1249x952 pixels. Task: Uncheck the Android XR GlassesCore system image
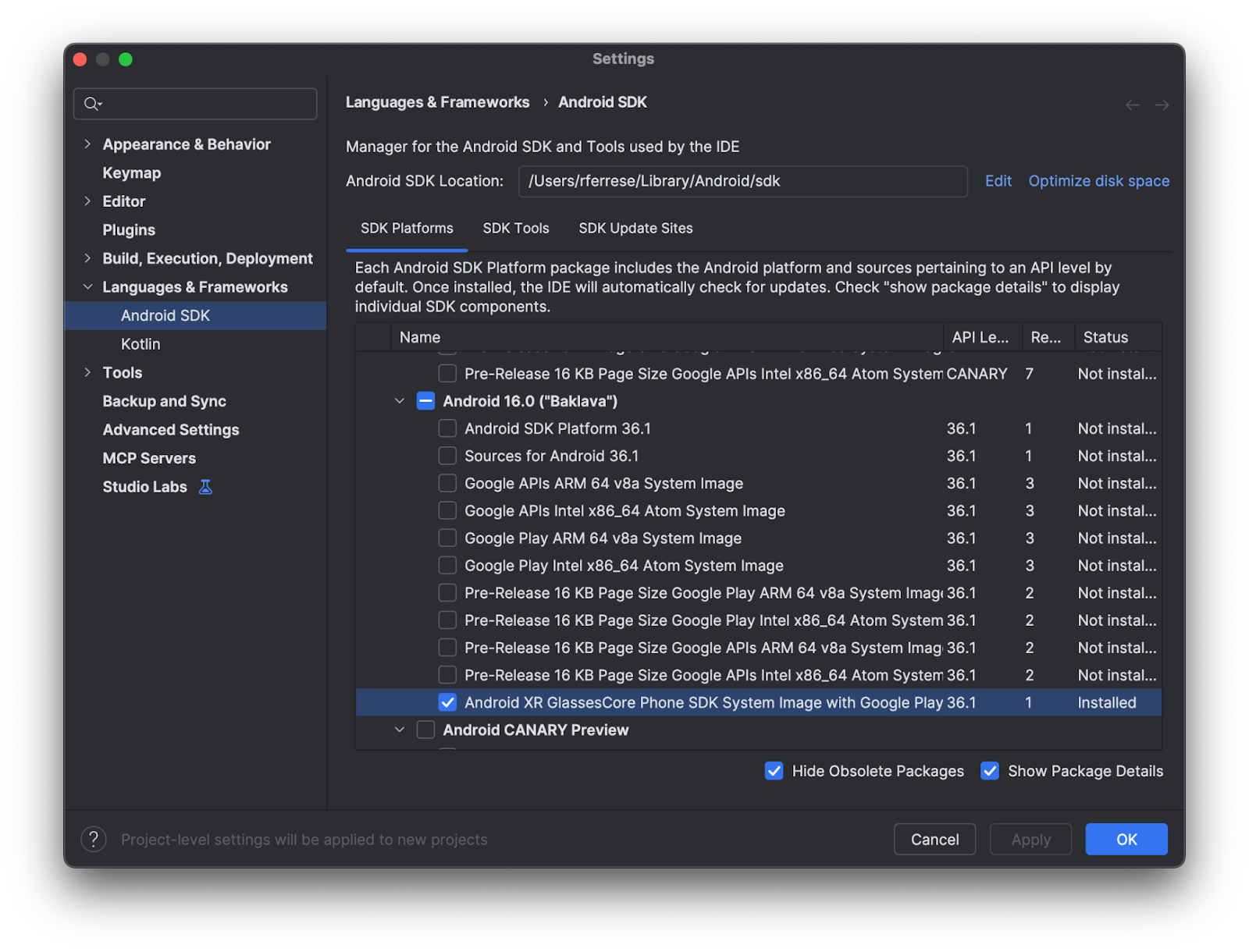pos(447,702)
